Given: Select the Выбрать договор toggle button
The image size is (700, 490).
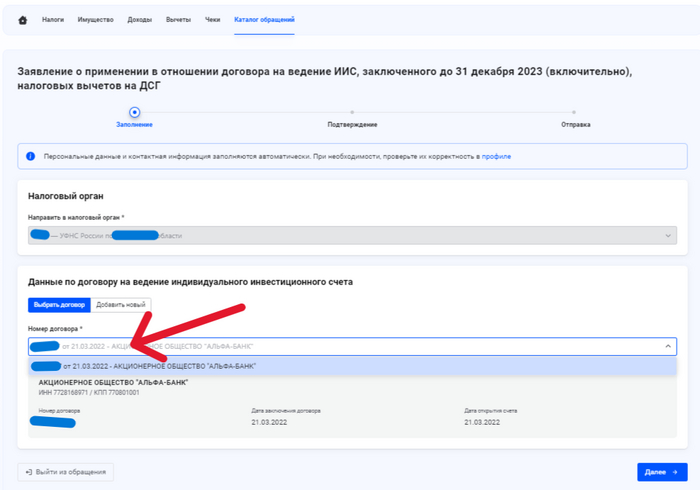Looking at the screenshot, I should point(59,305).
